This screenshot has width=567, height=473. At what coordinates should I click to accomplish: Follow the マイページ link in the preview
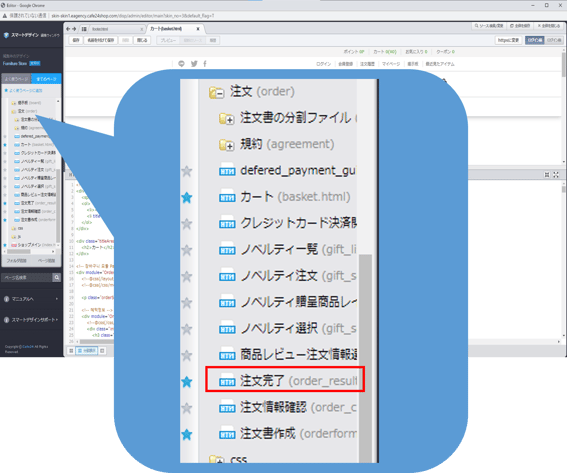point(391,64)
